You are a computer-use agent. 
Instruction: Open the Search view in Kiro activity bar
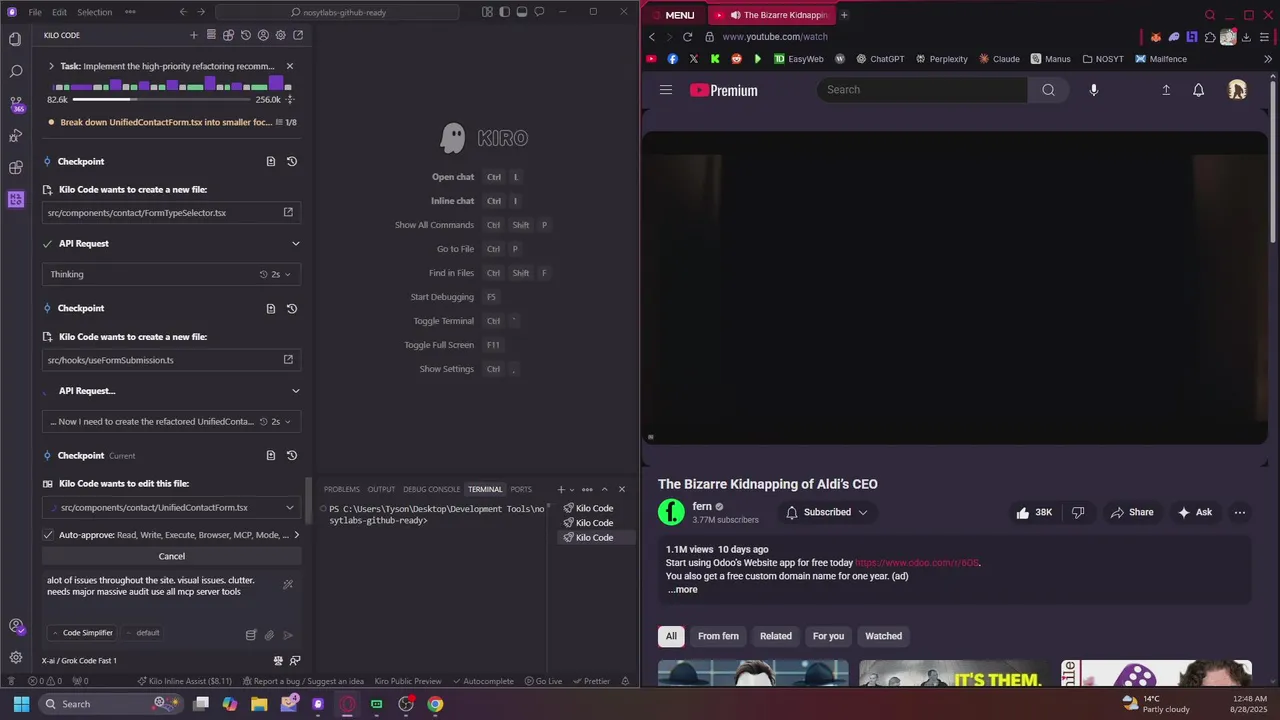[x=15, y=71]
